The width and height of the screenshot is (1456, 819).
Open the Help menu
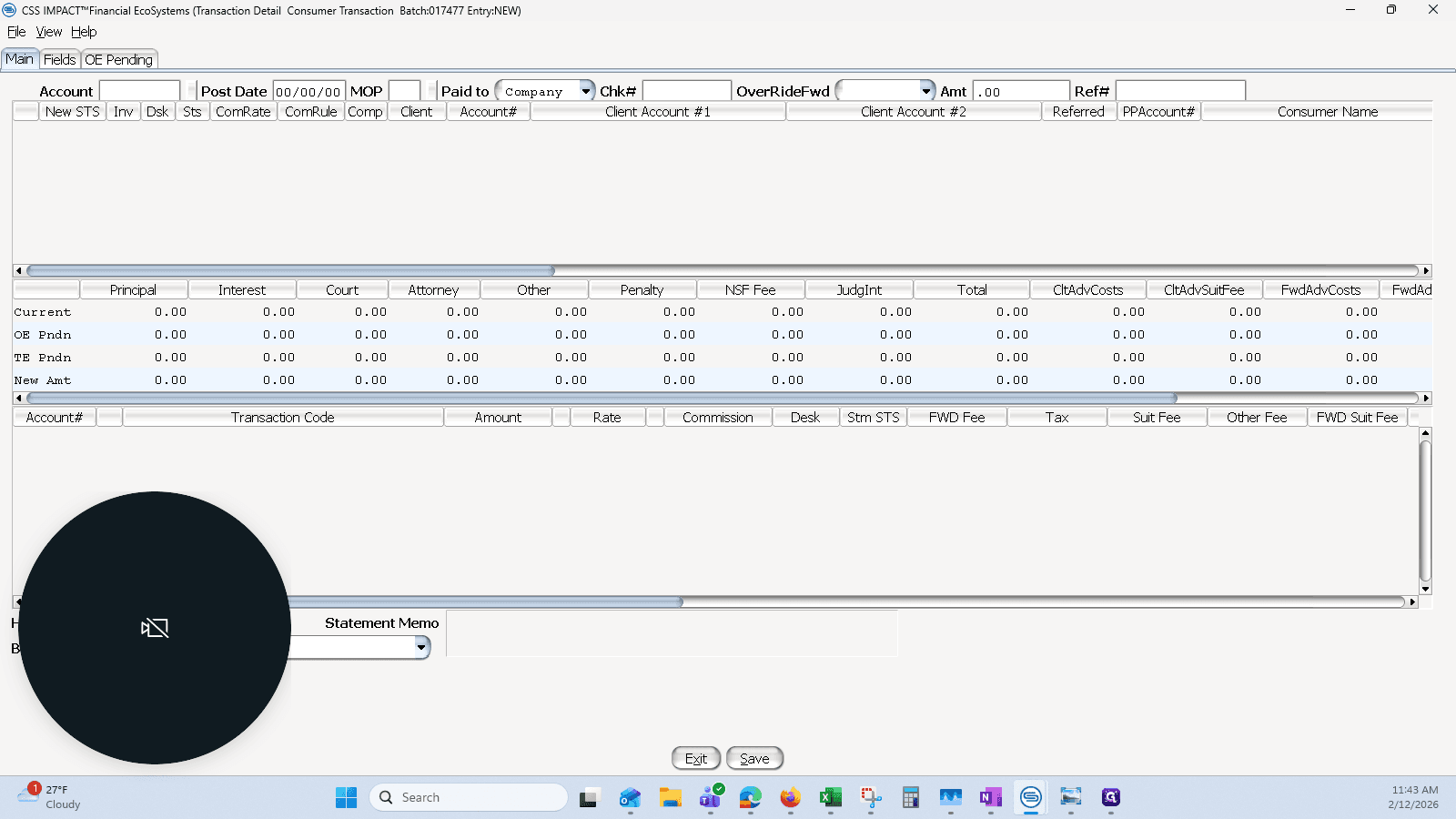pos(84,32)
